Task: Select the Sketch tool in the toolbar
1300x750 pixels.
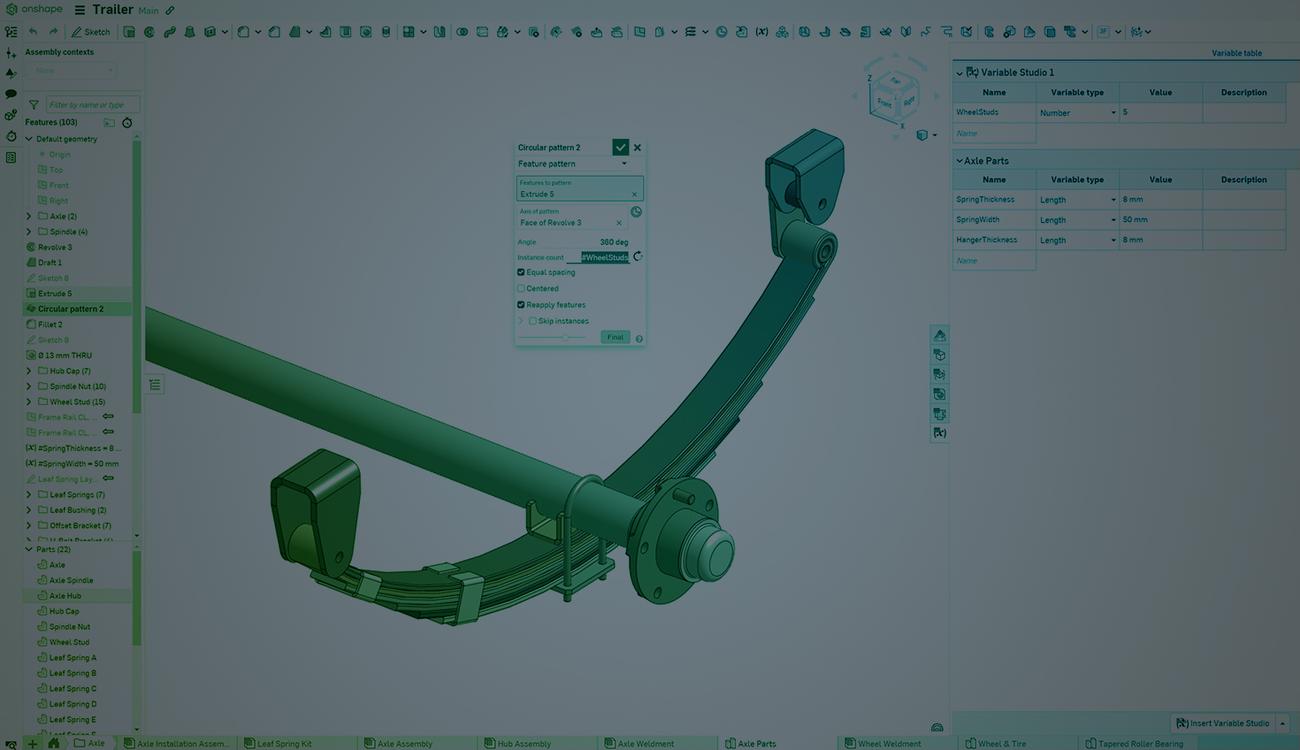Action: (x=93, y=31)
